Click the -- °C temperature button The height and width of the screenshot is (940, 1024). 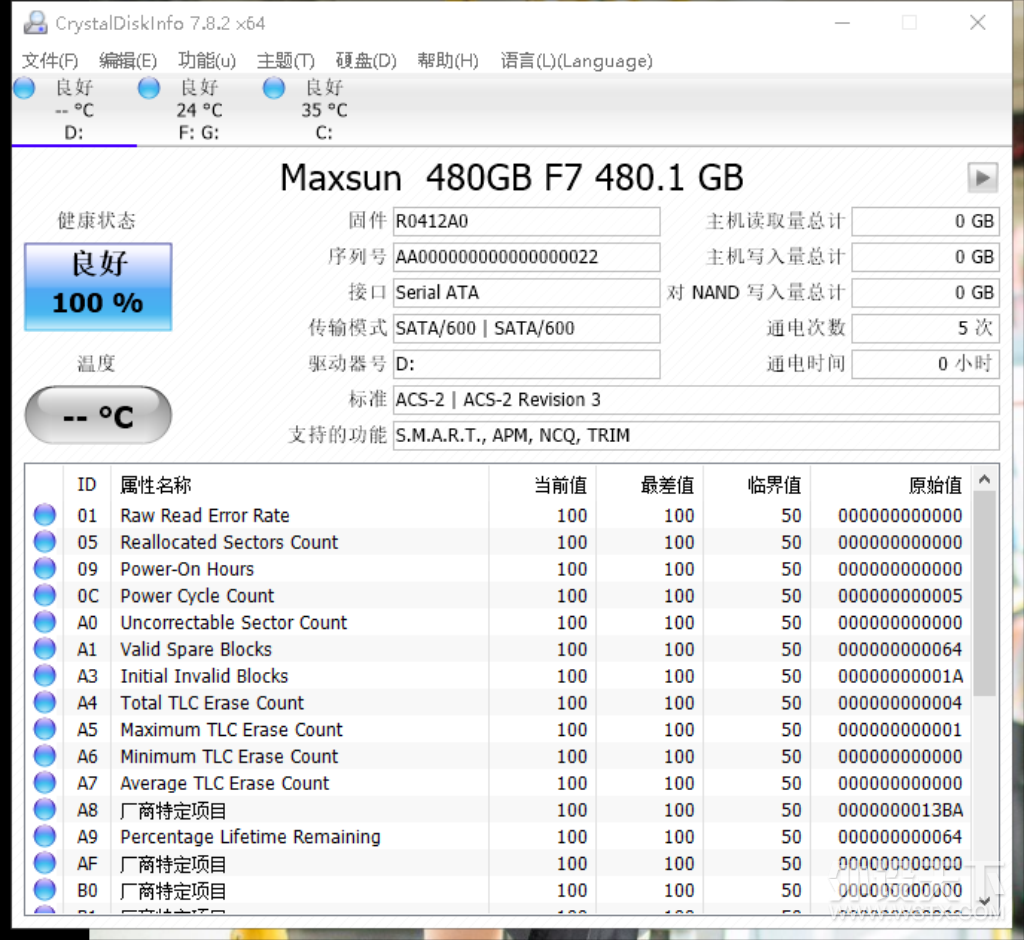click(98, 415)
